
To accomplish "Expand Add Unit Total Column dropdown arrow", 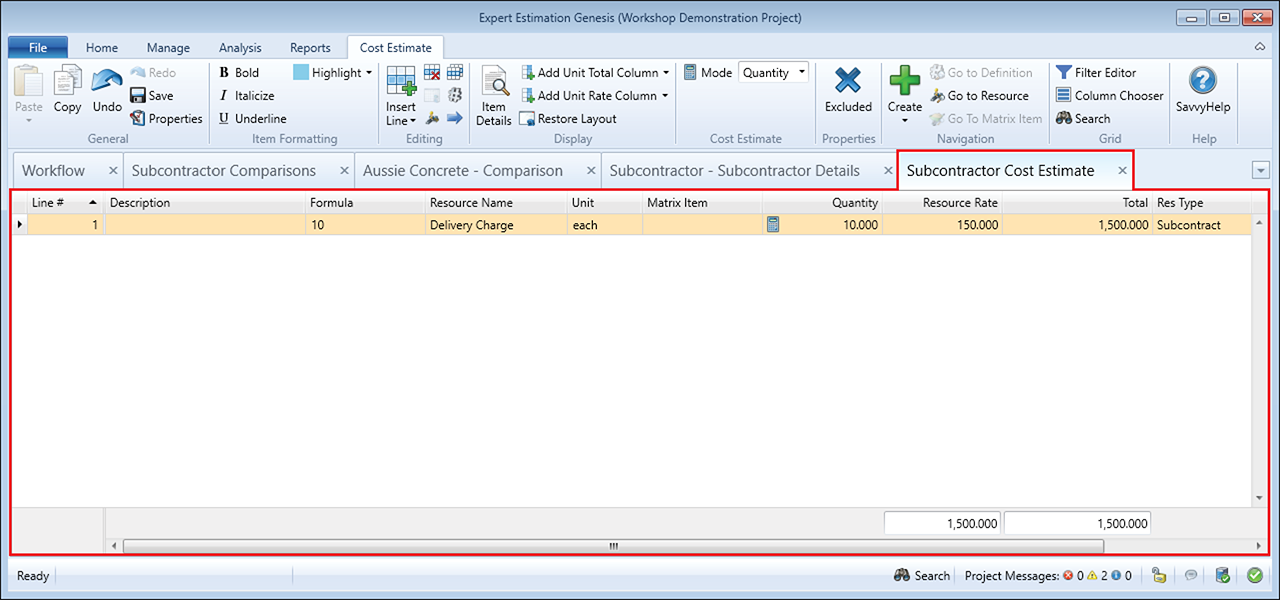I will pyautogui.click(x=666, y=73).
